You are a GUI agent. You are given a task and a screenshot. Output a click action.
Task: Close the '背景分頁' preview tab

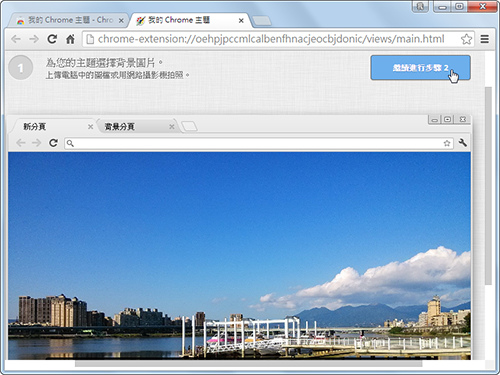point(172,127)
